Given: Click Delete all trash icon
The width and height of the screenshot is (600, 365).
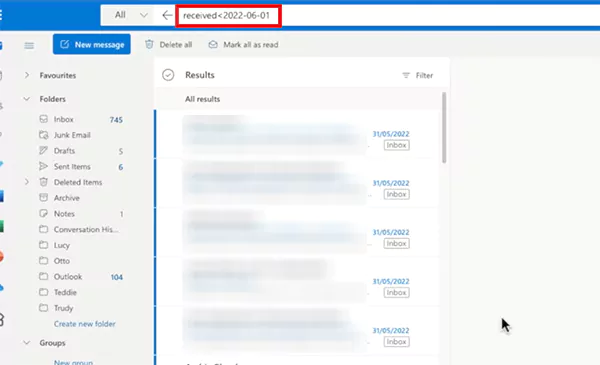Looking at the screenshot, I should click(149, 44).
